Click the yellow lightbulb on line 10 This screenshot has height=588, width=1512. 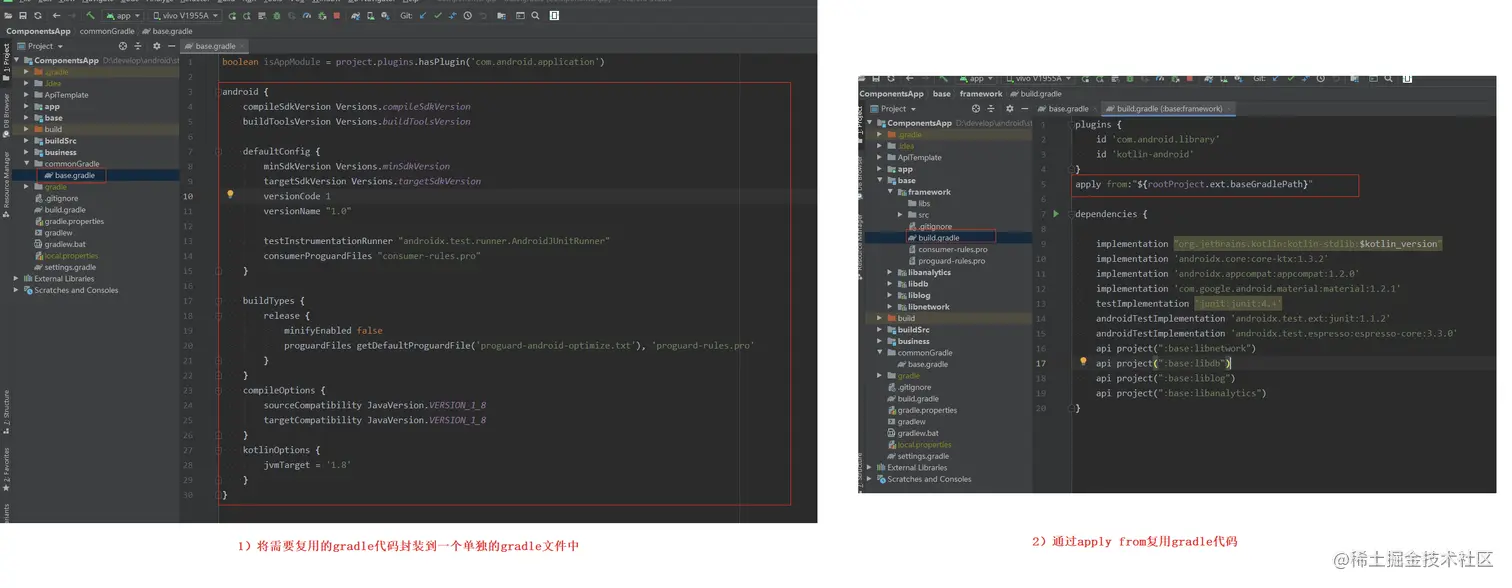tap(230, 195)
